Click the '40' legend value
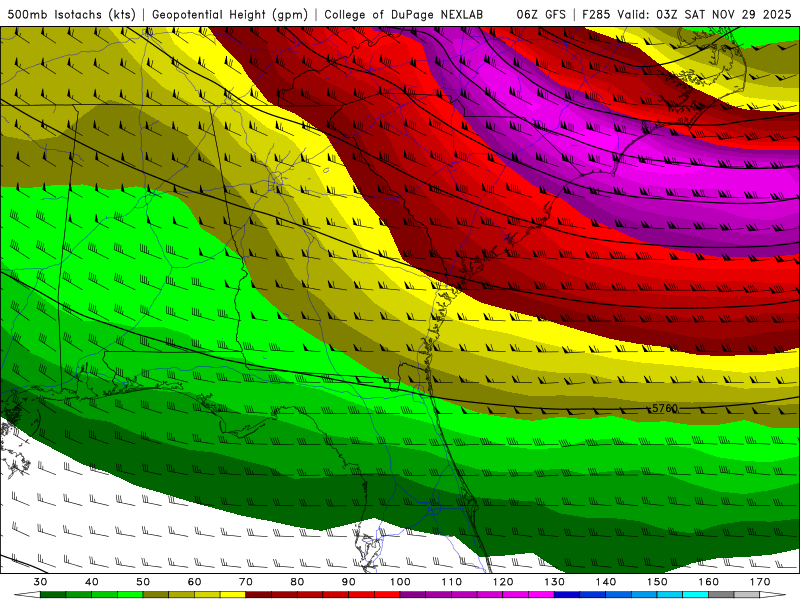Viewport: 800px width, 600px height. (x=92, y=582)
